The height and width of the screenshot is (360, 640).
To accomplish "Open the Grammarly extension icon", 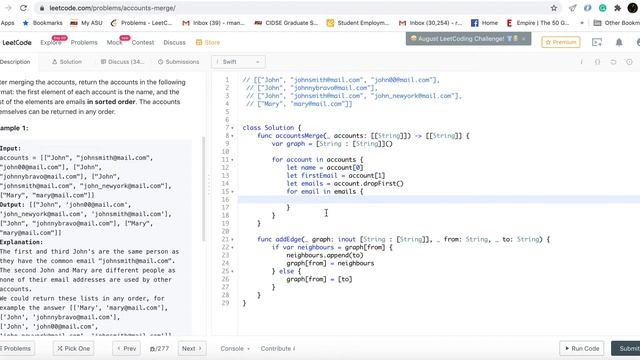I will (x=602, y=8).
